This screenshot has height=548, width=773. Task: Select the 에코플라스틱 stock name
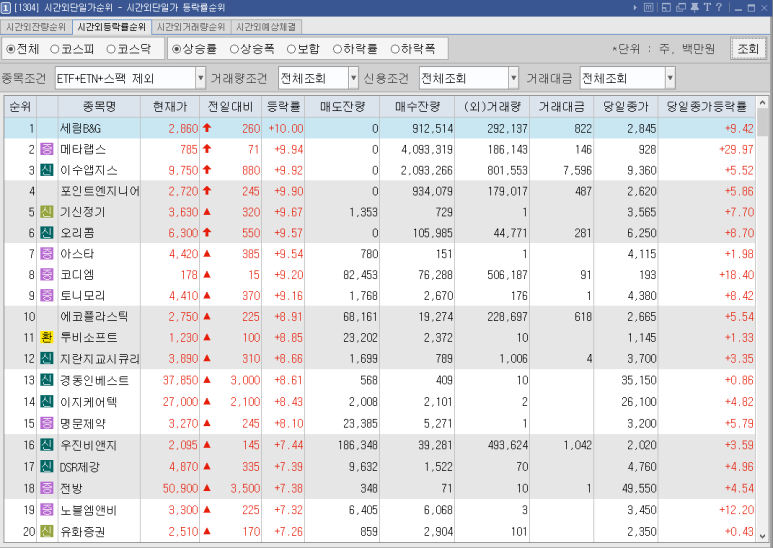tap(94, 316)
